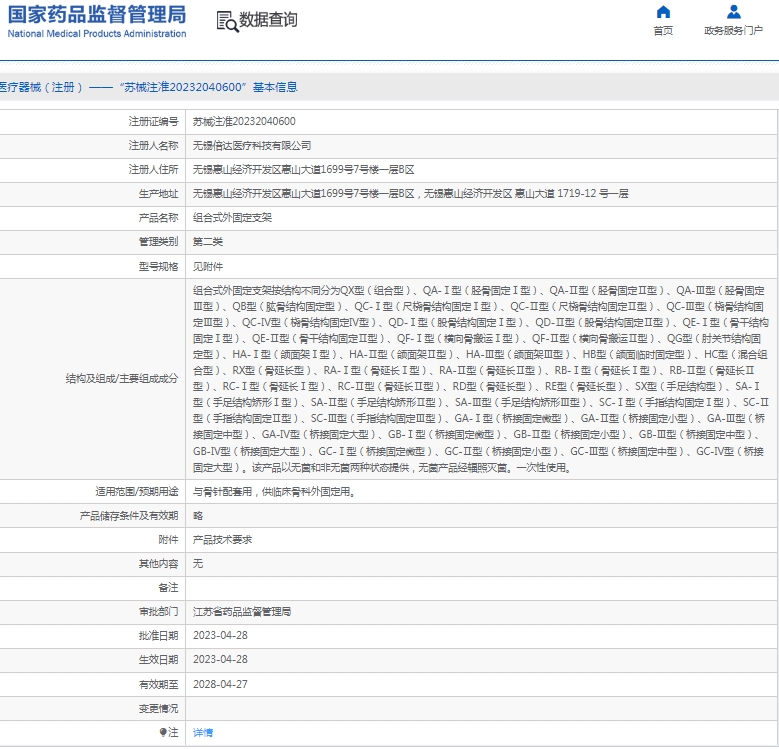This screenshot has height=749, width=779.
Task: Click the 数据查询 heading text
Action: (x=268, y=20)
